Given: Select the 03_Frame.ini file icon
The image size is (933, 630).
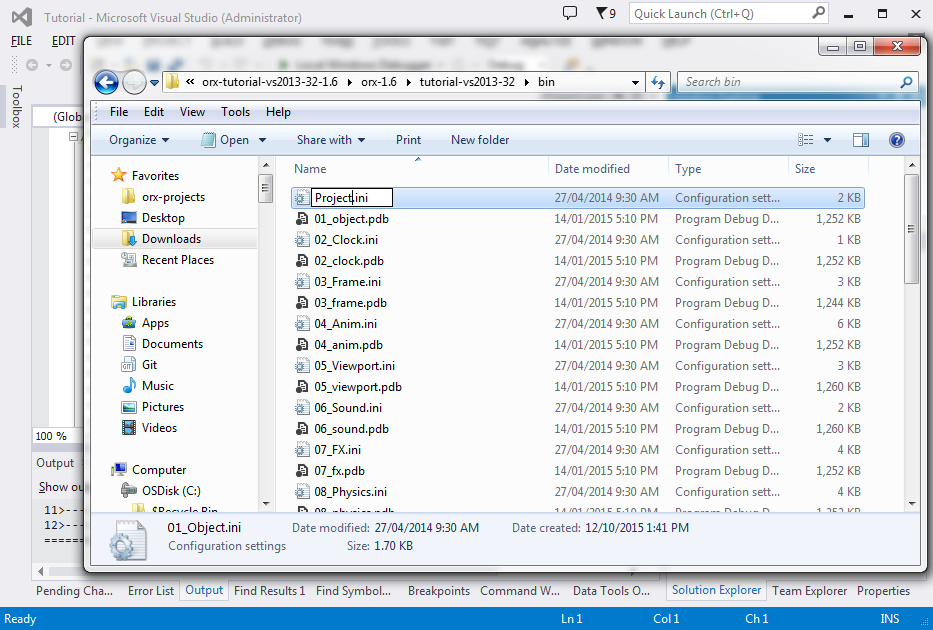Looking at the screenshot, I should [x=302, y=282].
